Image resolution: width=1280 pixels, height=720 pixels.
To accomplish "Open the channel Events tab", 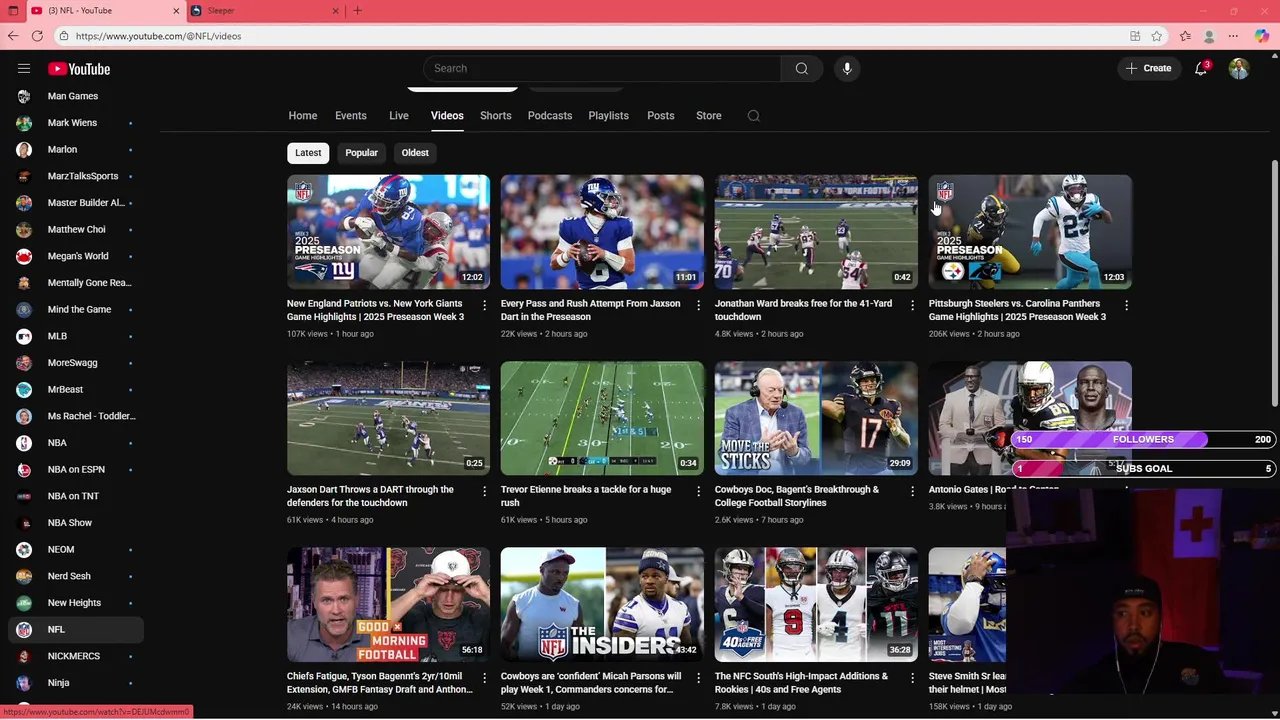I will [x=351, y=116].
